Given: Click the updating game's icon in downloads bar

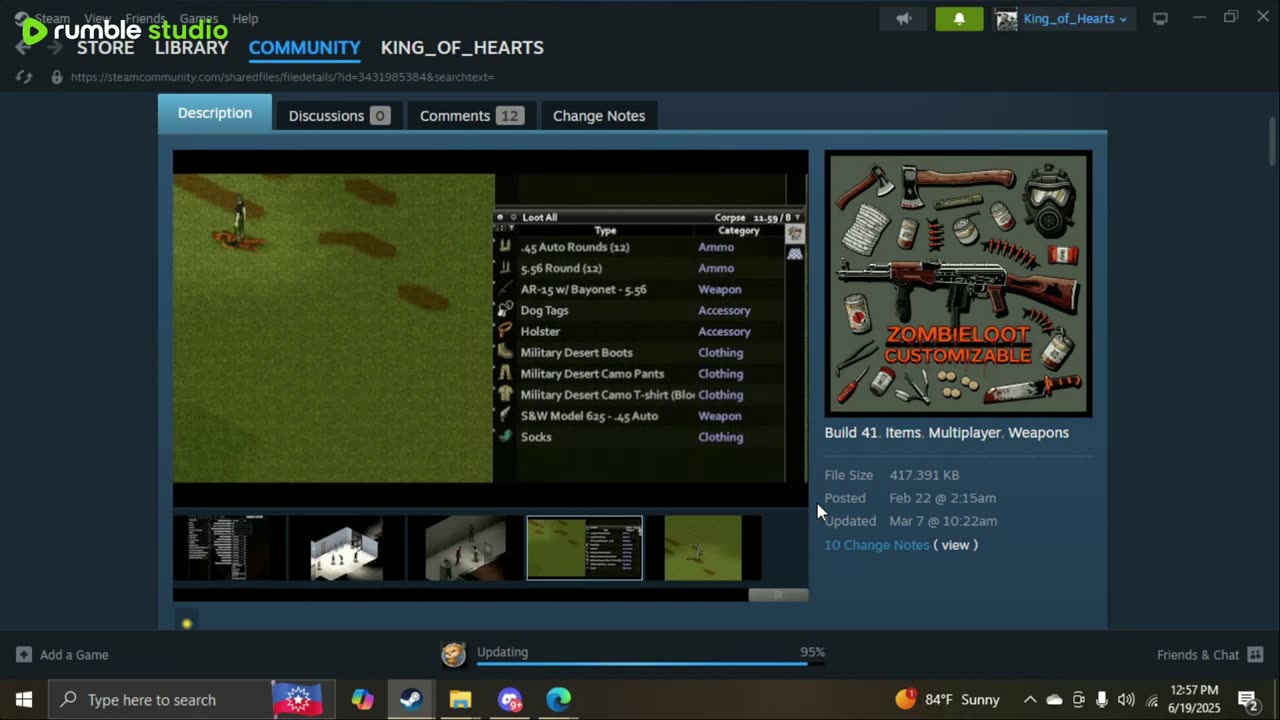Looking at the screenshot, I should [x=453, y=654].
